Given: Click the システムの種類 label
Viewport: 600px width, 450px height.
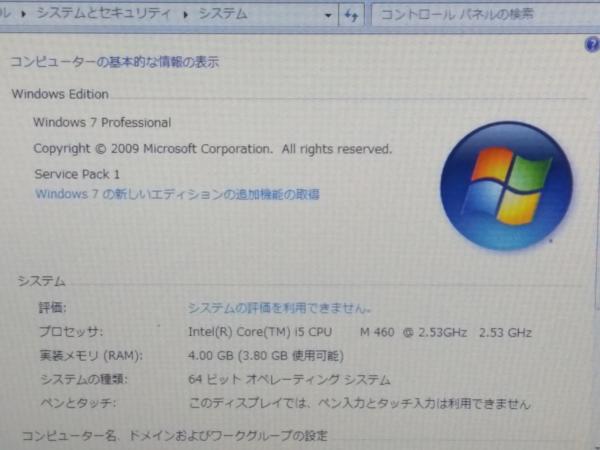Looking at the screenshot, I should click(84, 380).
